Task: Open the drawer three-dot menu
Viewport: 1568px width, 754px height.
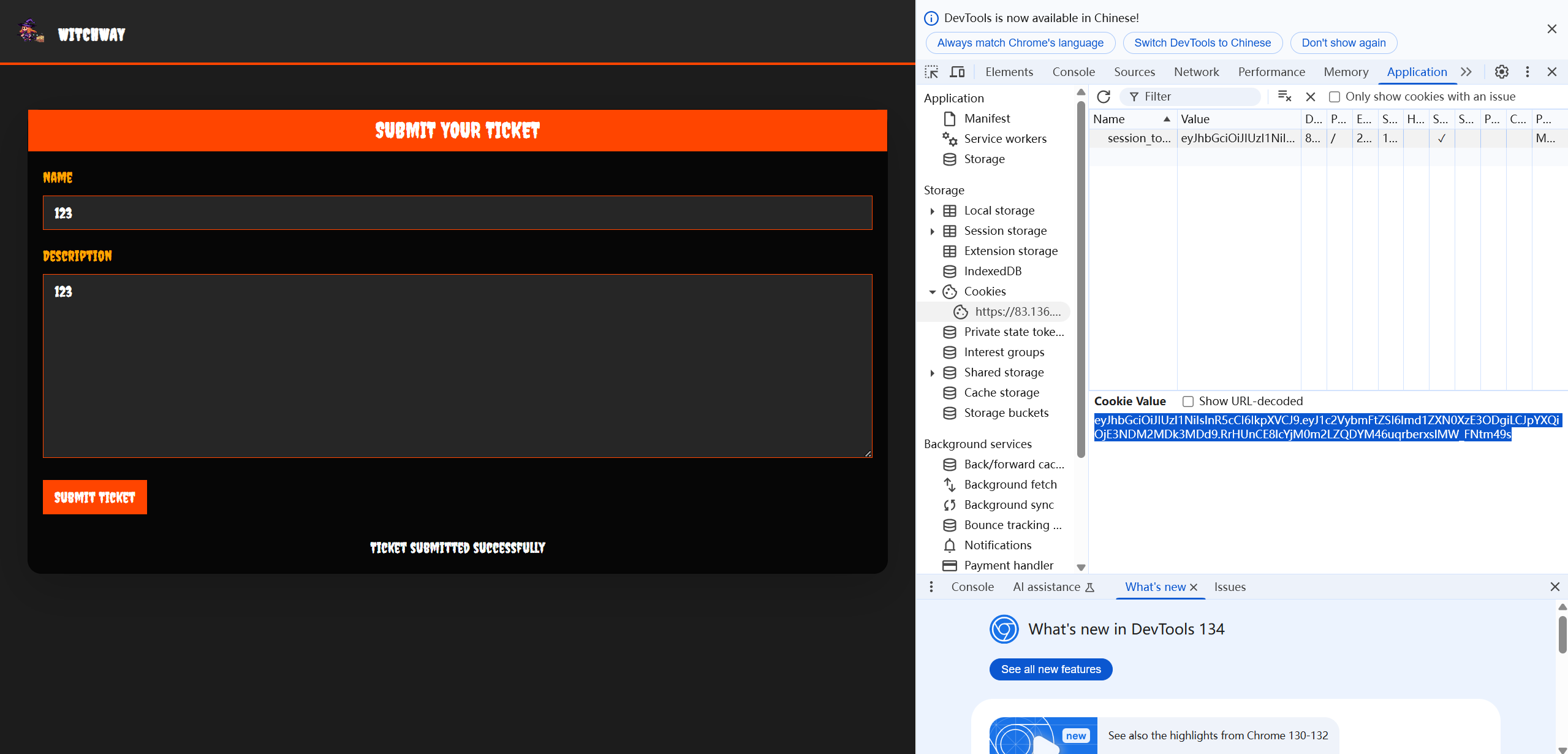Action: pyautogui.click(x=931, y=587)
